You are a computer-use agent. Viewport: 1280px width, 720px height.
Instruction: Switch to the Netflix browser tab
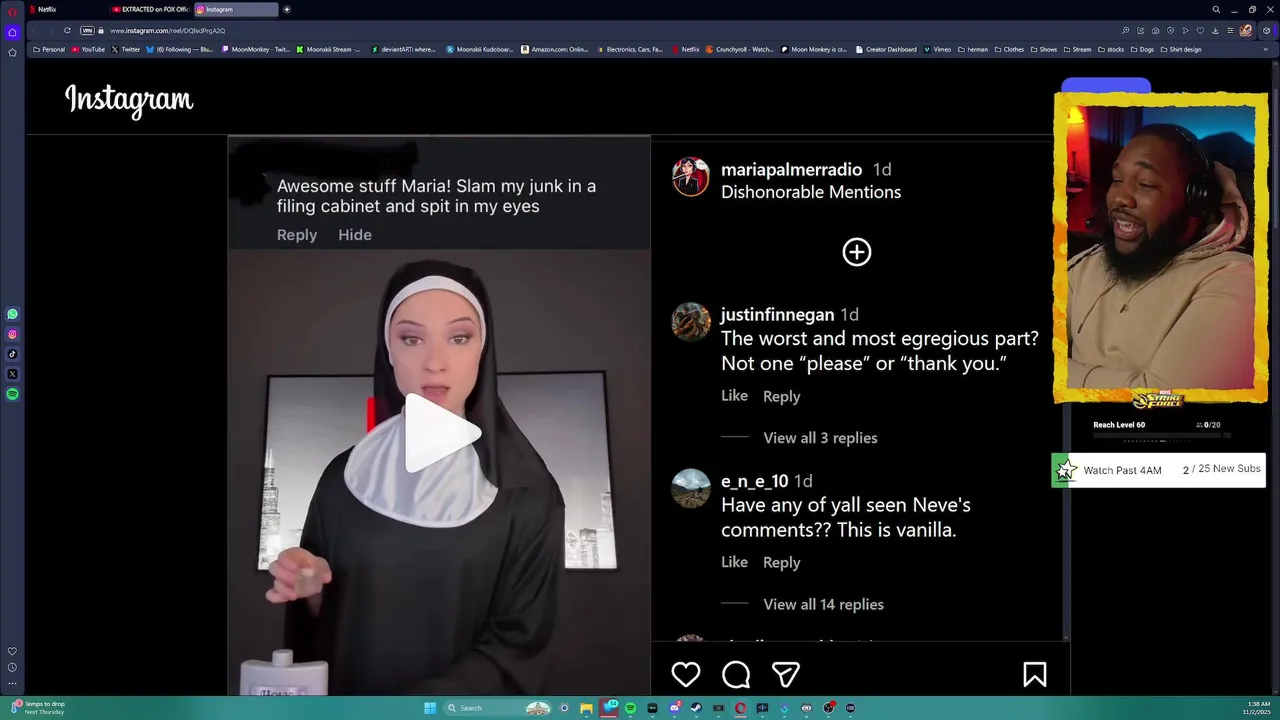tap(64, 9)
